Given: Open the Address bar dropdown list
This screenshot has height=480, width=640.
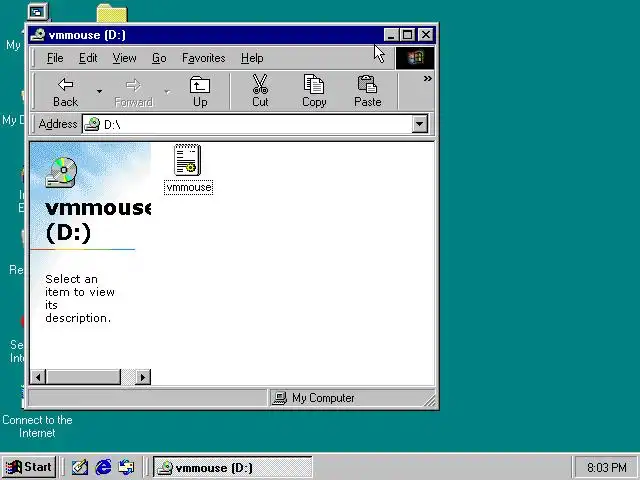Looking at the screenshot, I should point(420,124).
